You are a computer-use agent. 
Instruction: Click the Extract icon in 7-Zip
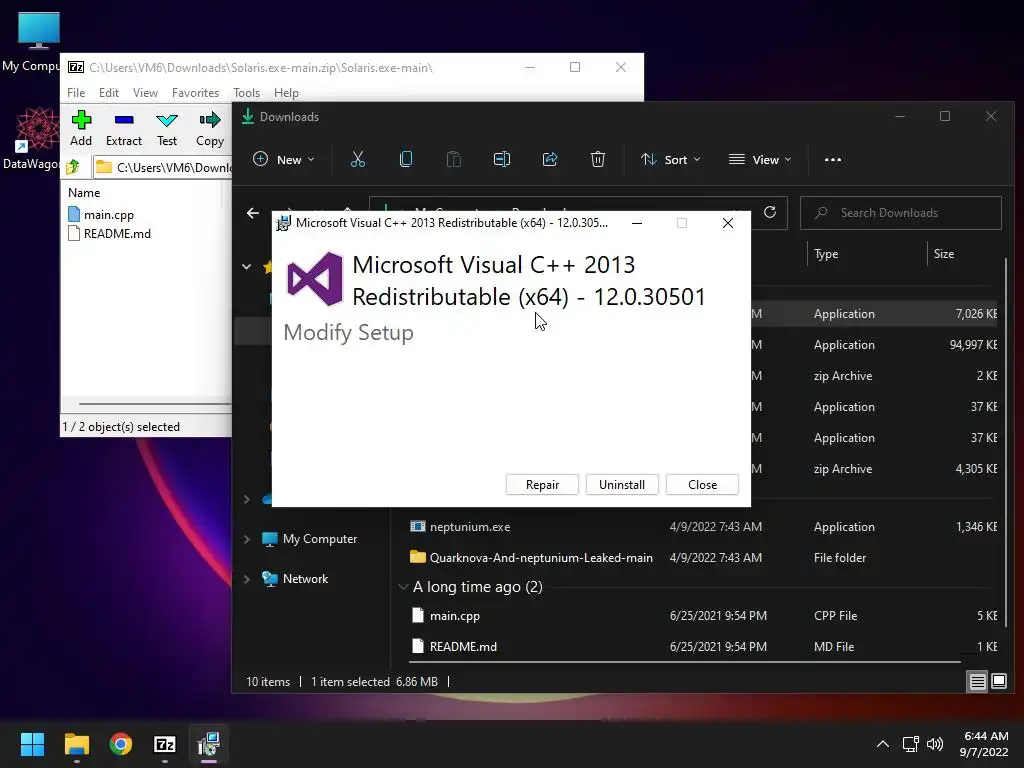[123, 128]
